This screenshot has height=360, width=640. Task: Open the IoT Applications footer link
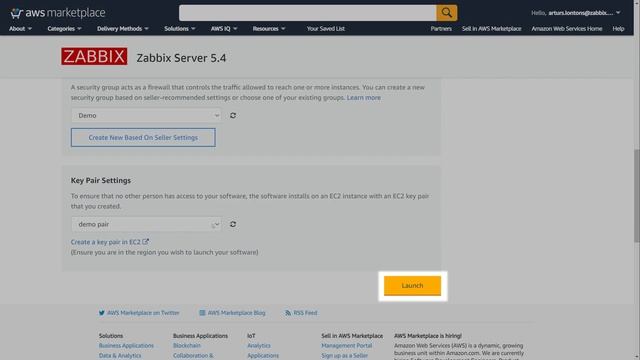pos(263,356)
